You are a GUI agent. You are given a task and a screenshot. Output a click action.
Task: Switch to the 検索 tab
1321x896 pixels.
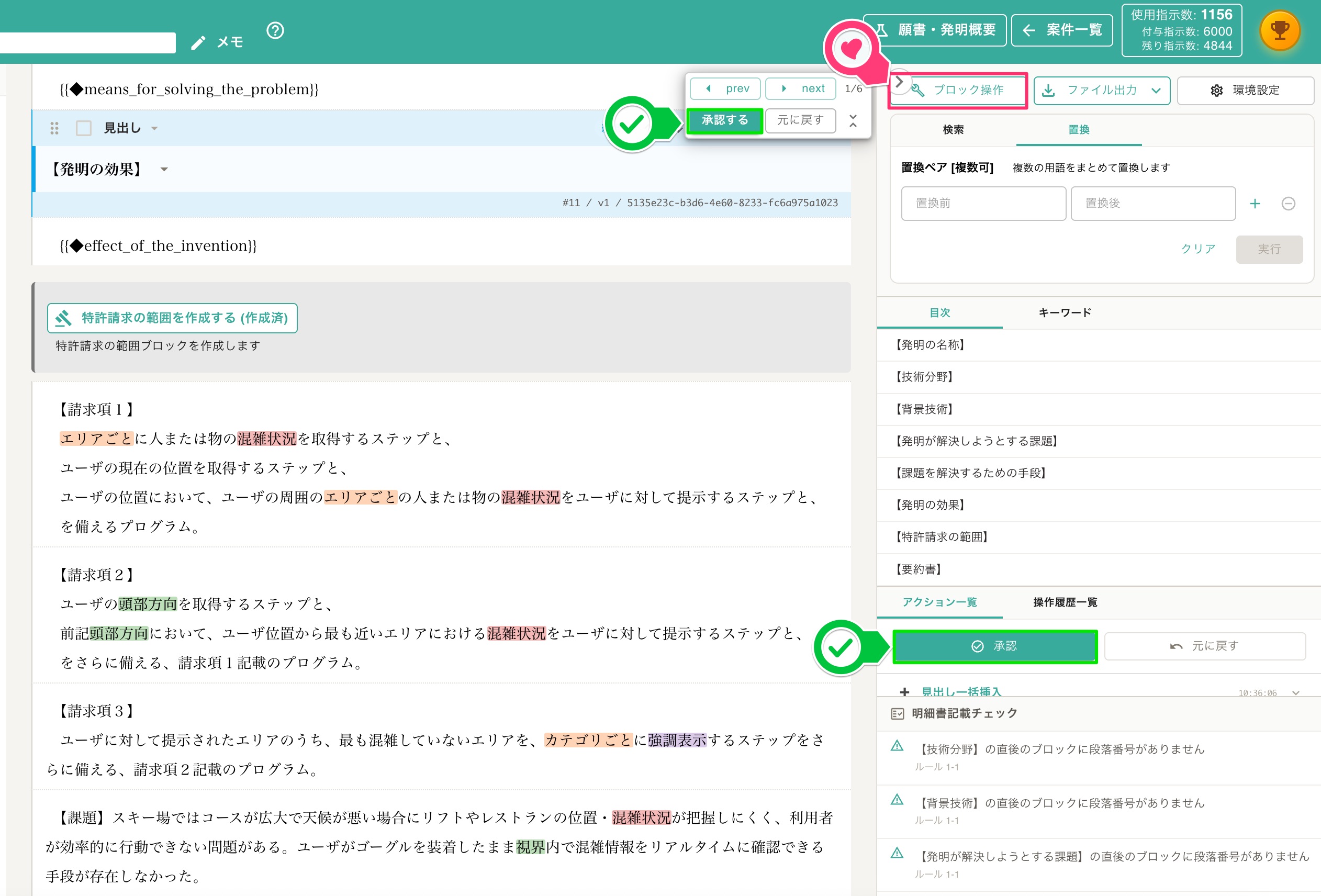(x=953, y=130)
